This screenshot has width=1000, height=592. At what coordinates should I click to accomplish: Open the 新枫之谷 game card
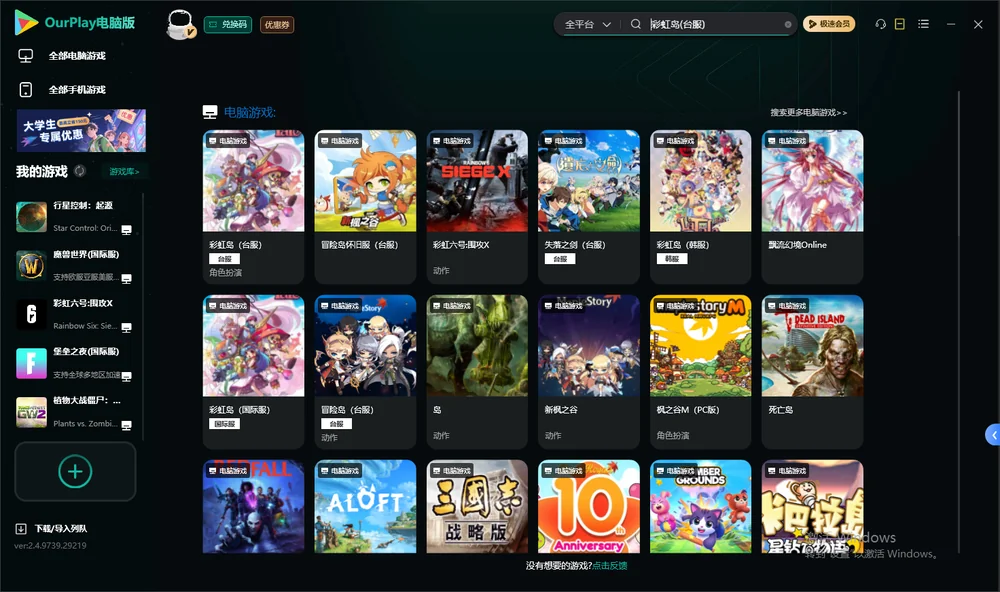(x=589, y=372)
